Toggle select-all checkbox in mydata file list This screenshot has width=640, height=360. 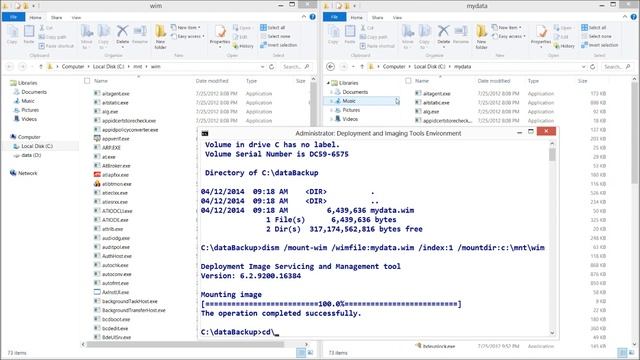point(408,81)
